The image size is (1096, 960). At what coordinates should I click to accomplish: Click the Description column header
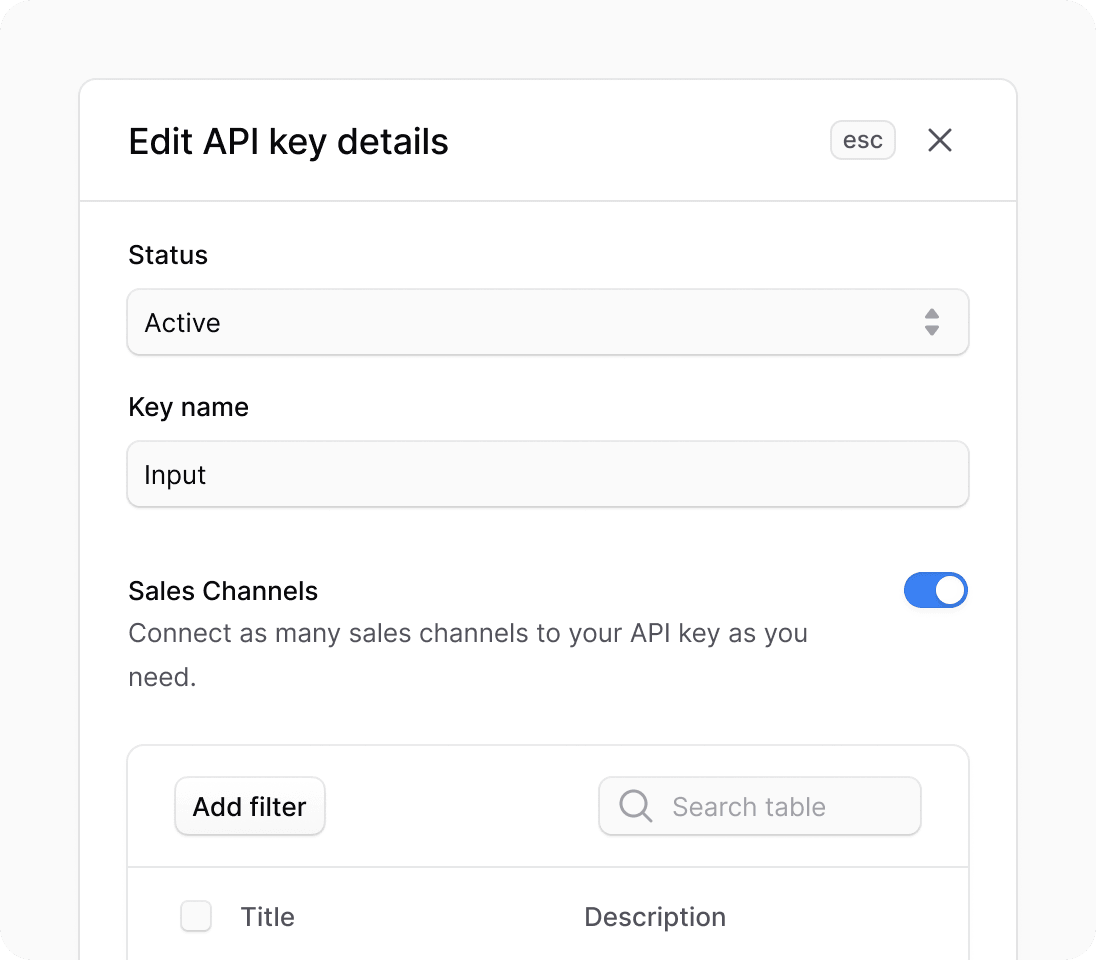[655, 917]
